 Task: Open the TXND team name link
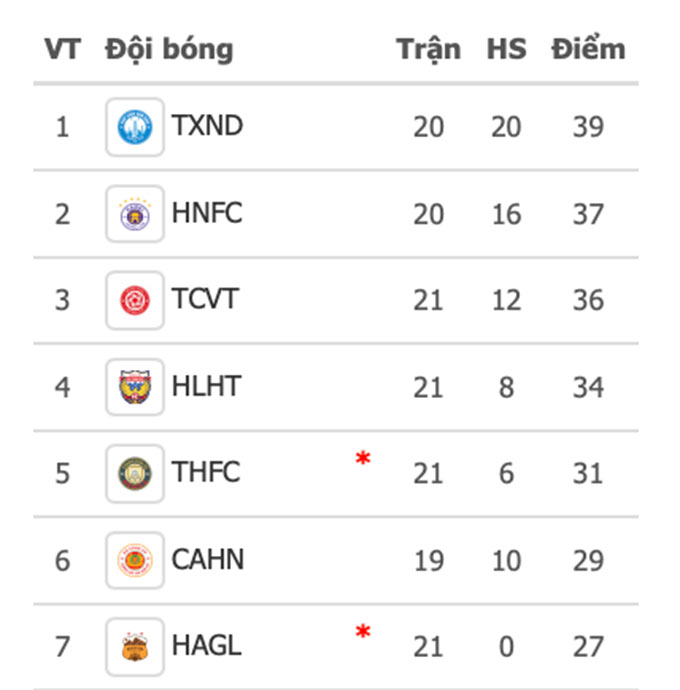[207, 125]
